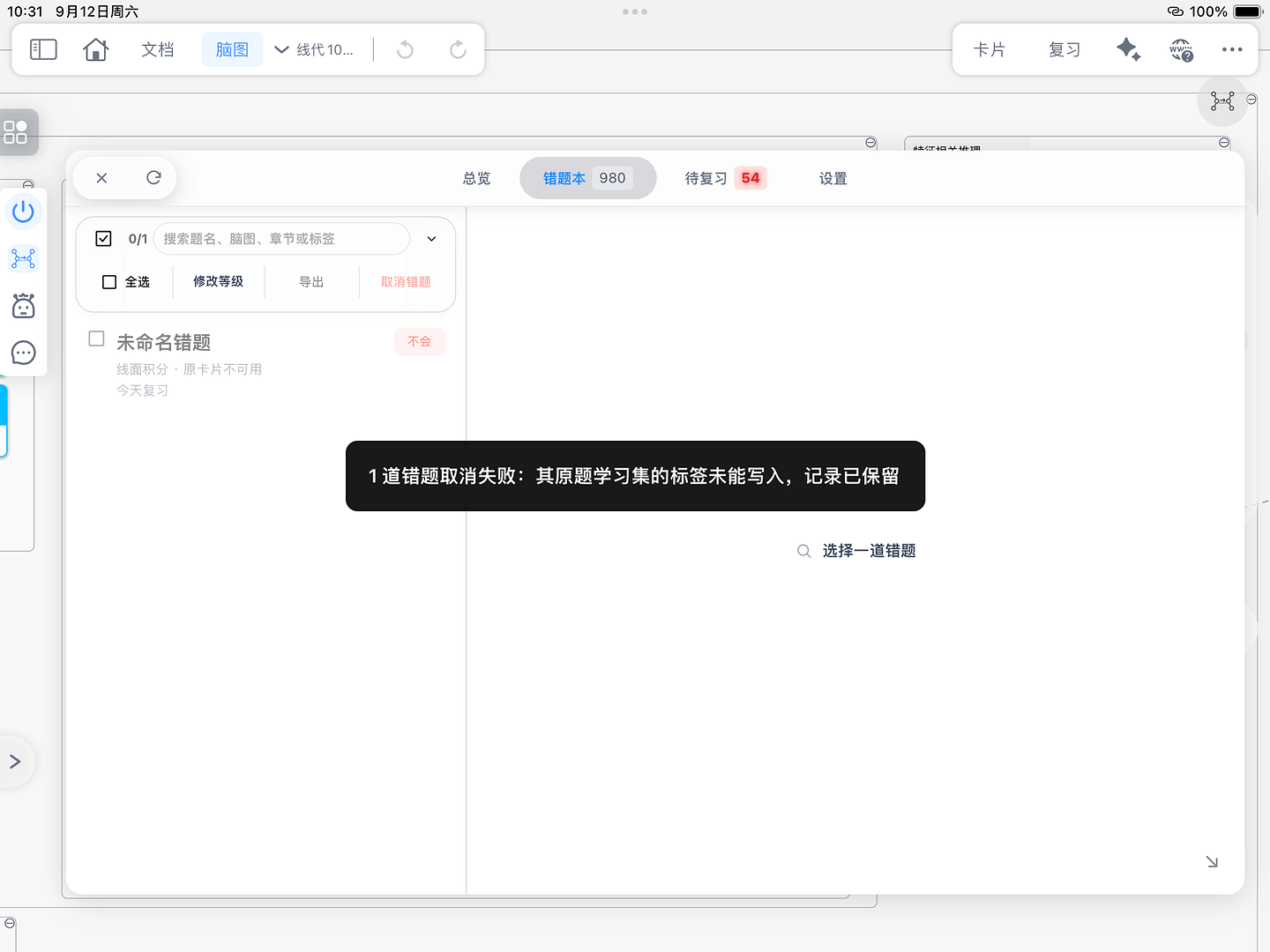Collapse the node with minus circle near top-right edge

coord(1251,100)
